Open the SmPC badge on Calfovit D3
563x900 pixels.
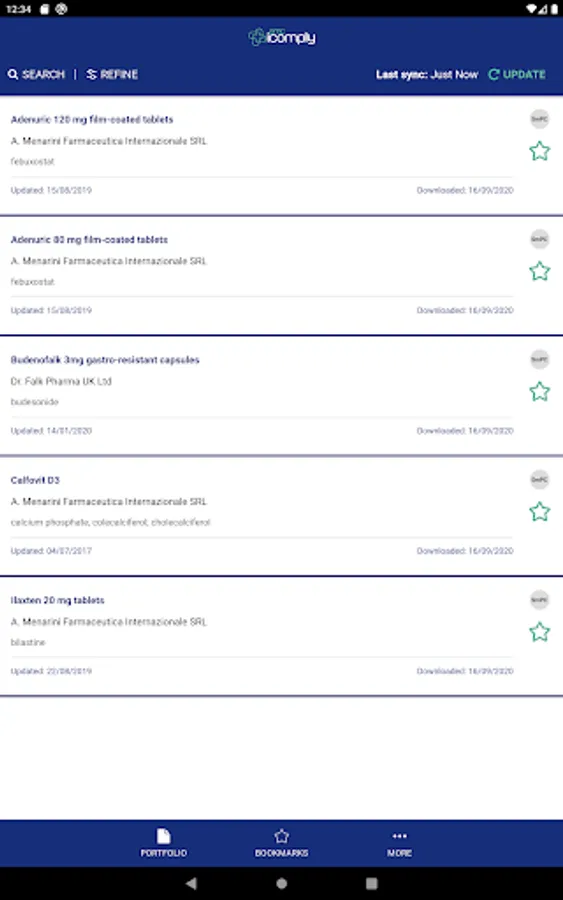pos(539,479)
